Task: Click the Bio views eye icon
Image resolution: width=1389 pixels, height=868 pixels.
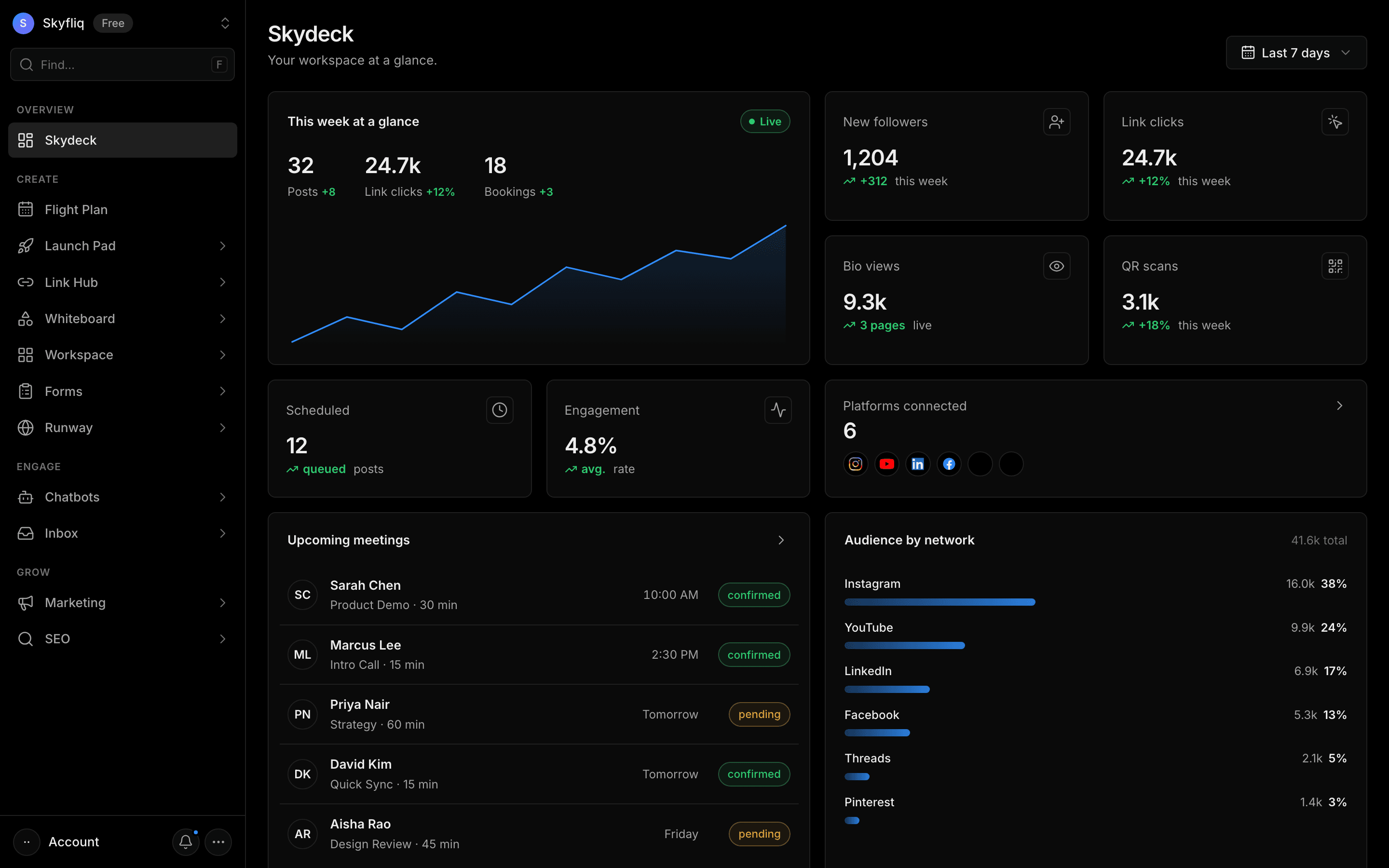Action: pyautogui.click(x=1056, y=266)
